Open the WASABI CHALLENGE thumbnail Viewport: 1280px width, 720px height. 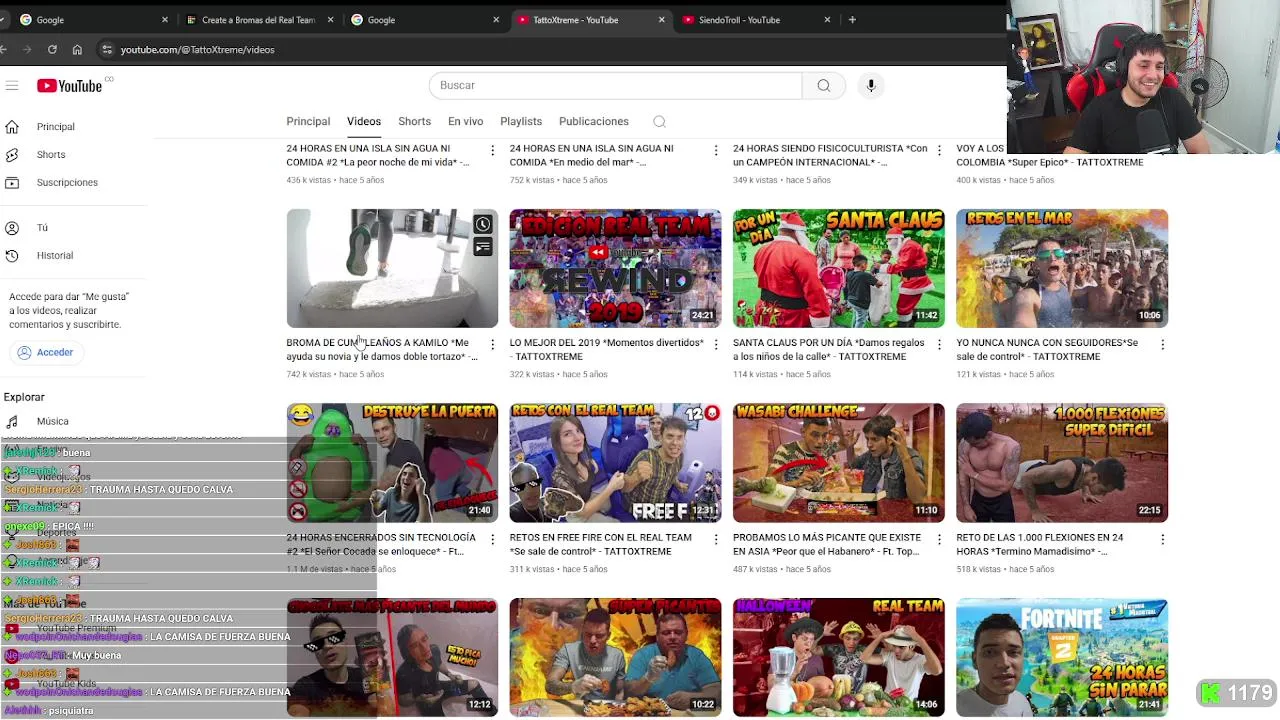838,463
